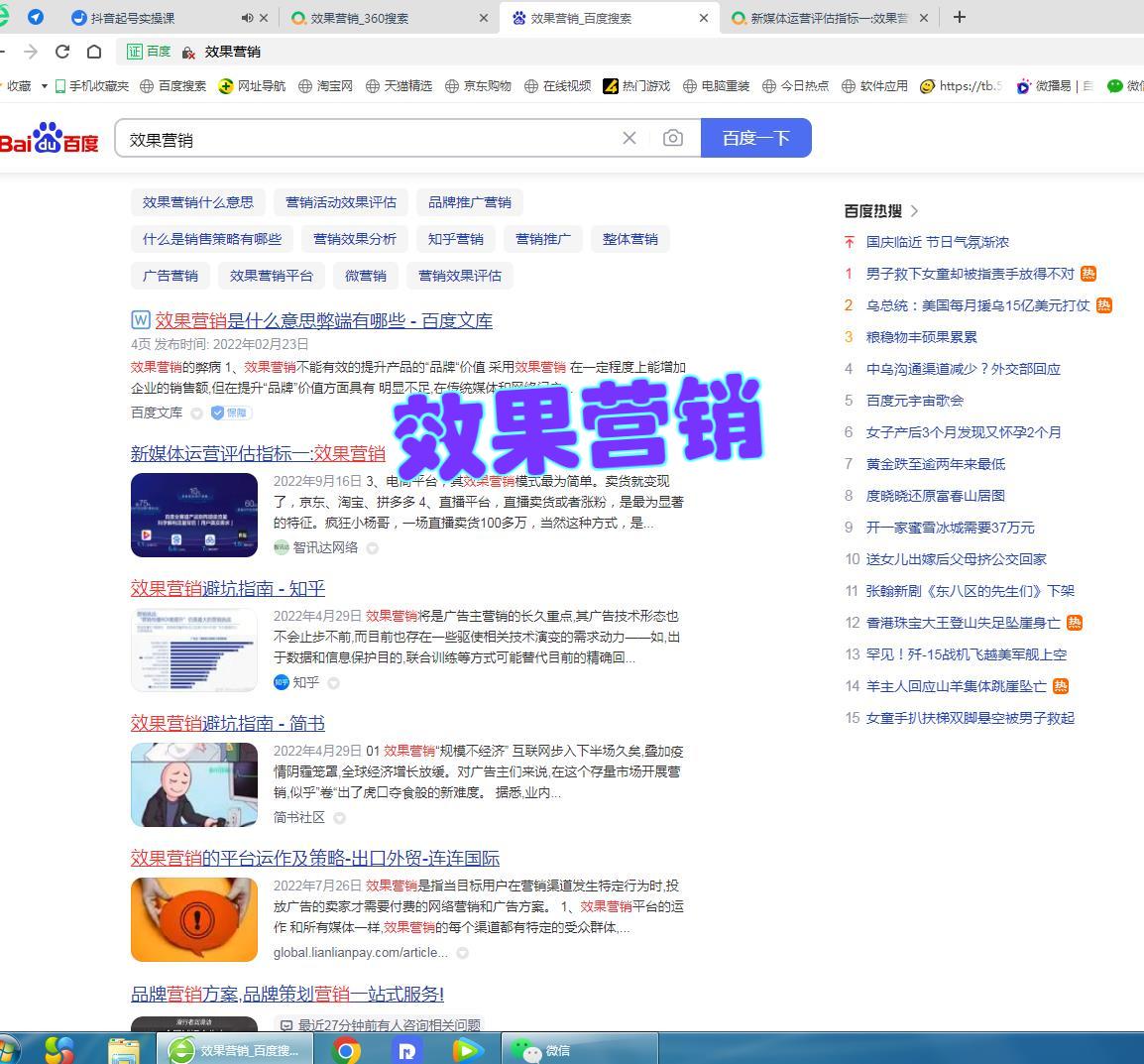Open result 效果营销是什么意思弊端有哪些 百度文库
This screenshot has height=1064, width=1144.
pyautogui.click(x=323, y=320)
